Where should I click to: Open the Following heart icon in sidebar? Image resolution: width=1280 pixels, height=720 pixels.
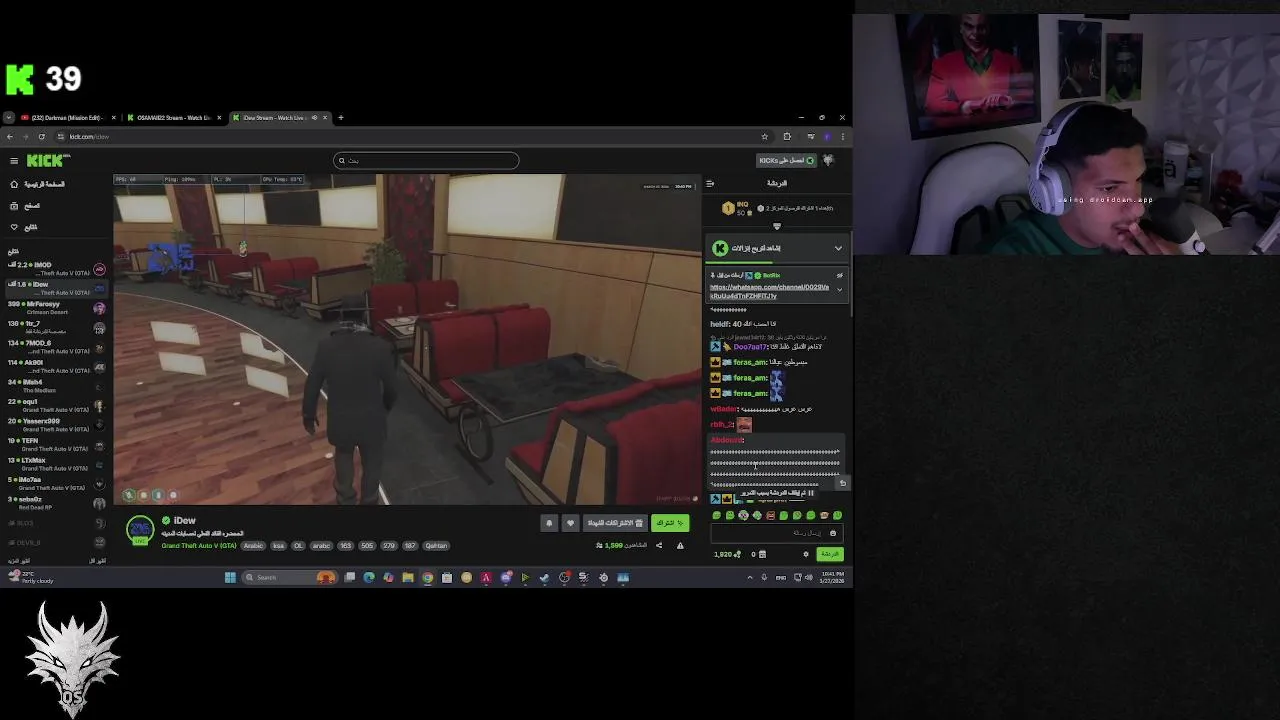point(14,227)
